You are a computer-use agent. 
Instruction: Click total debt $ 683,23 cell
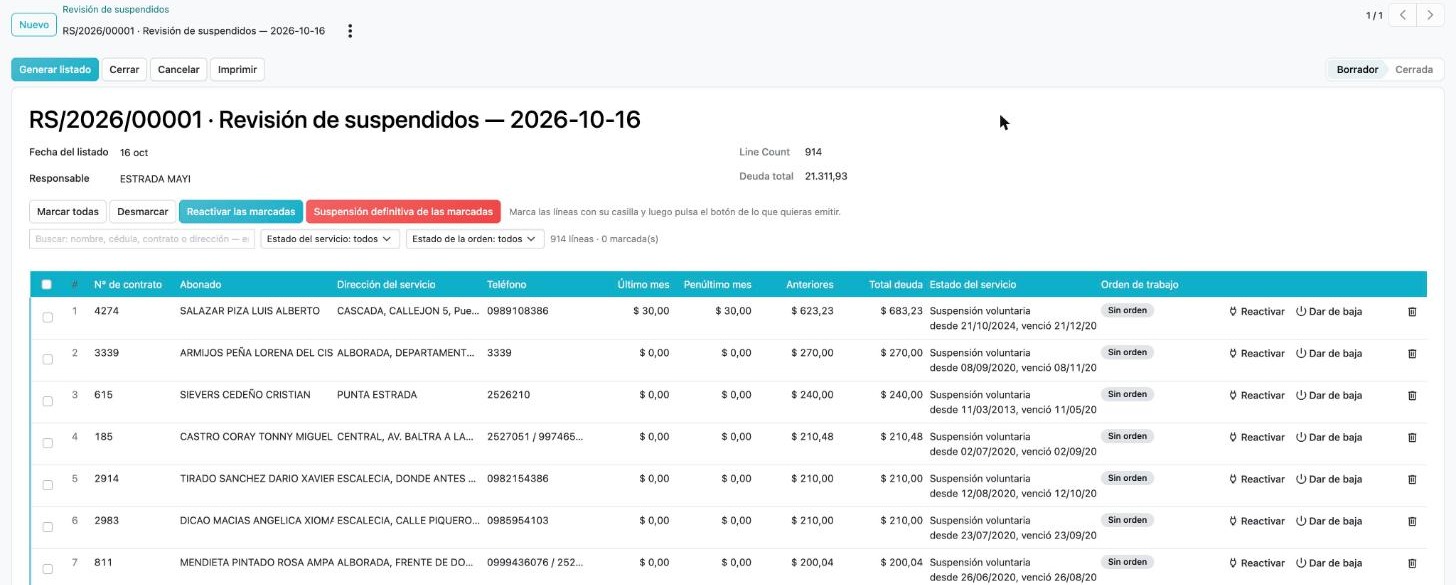pyautogui.click(x=901, y=311)
